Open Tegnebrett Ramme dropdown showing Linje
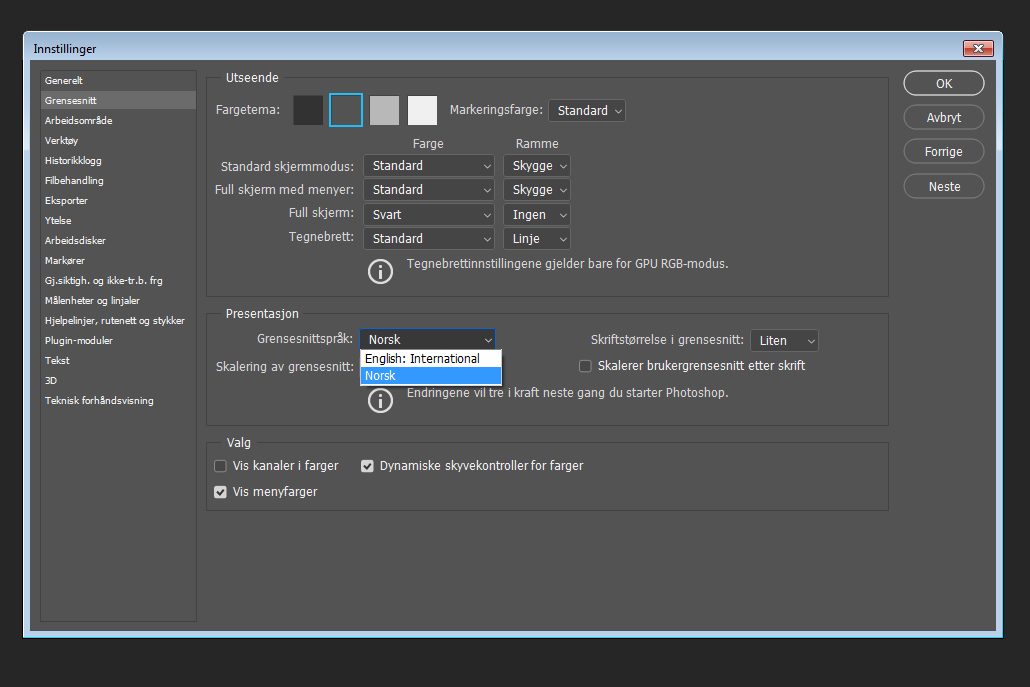Image resolution: width=1030 pixels, height=687 pixels. (x=537, y=238)
